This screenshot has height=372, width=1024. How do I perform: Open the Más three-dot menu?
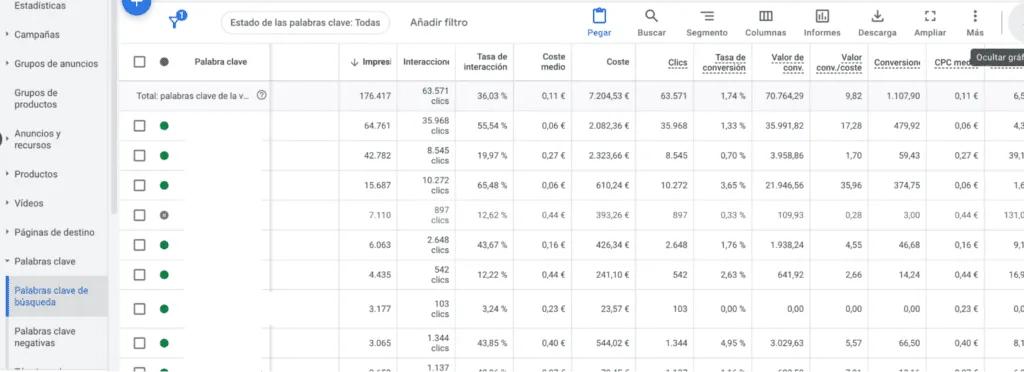click(x=975, y=16)
